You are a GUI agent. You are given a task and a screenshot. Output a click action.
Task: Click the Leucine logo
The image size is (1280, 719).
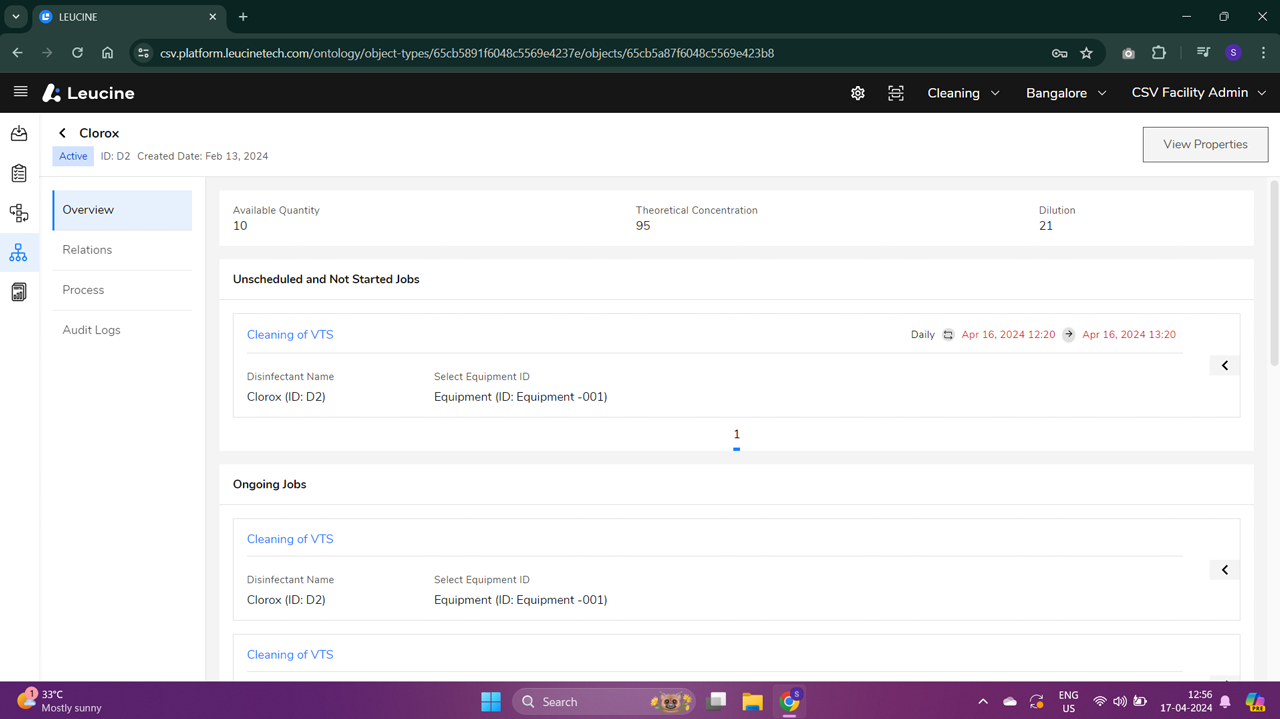(88, 93)
